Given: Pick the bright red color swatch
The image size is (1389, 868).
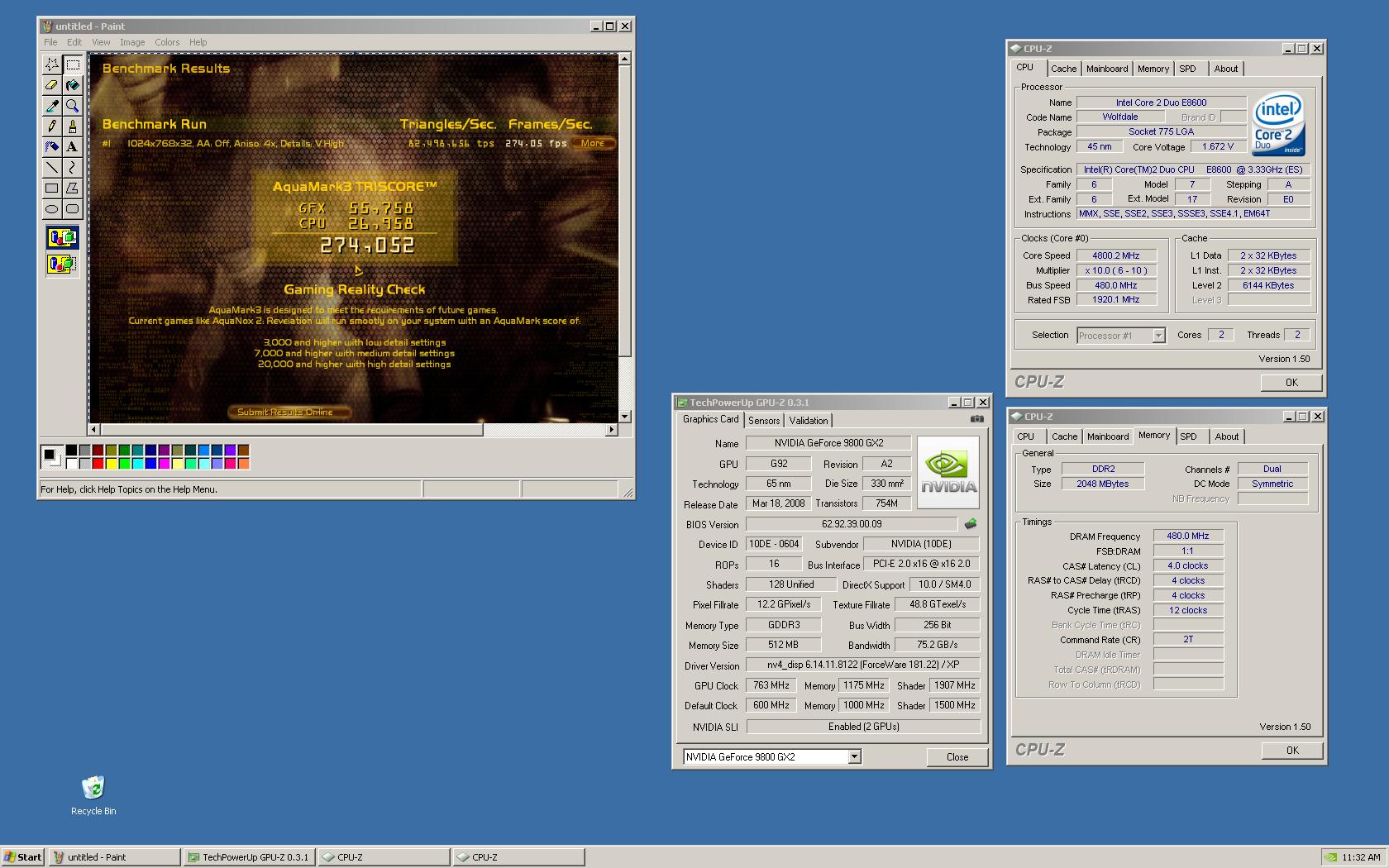Looking at the screenshot, I should (x=98, y=463).
